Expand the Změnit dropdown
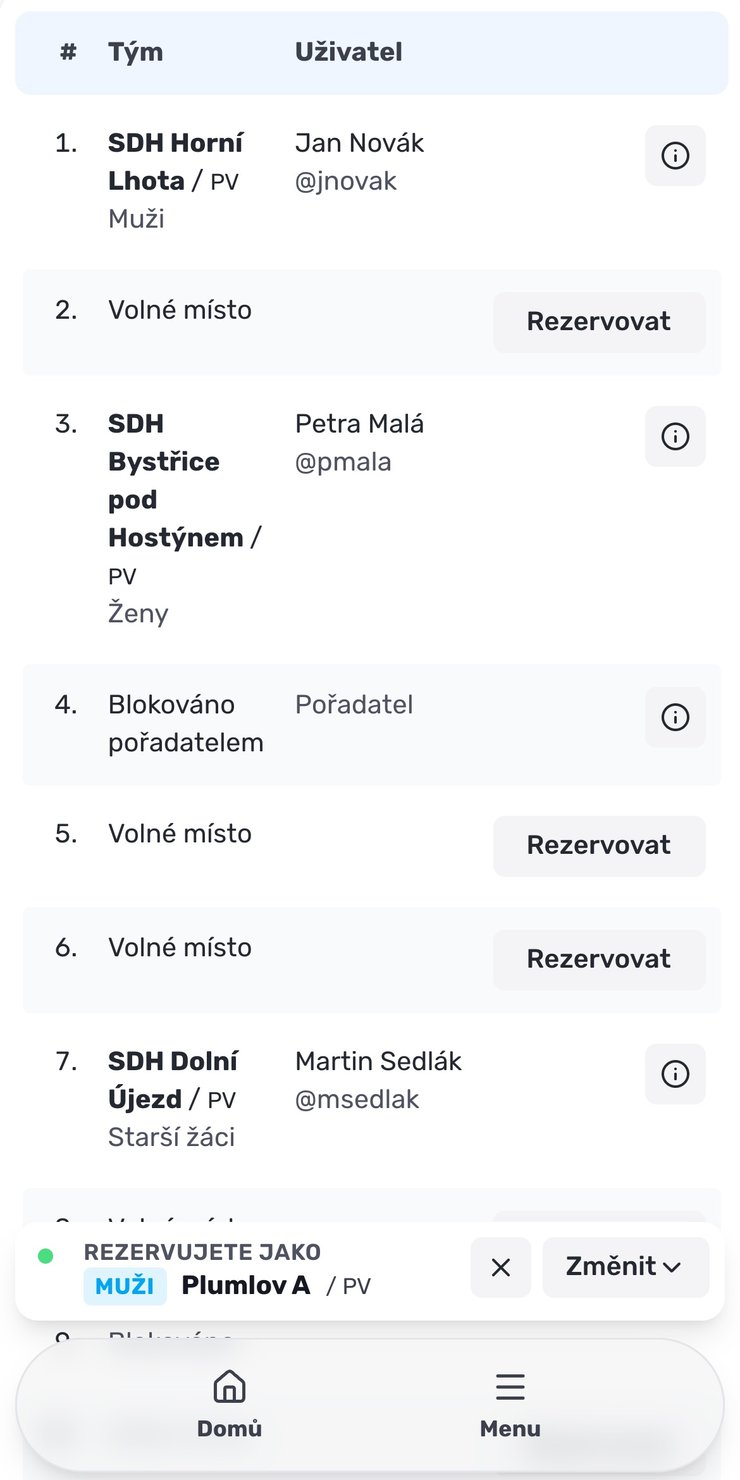This screenshot has width=740, height=1480. click(x=625, y=1267)
